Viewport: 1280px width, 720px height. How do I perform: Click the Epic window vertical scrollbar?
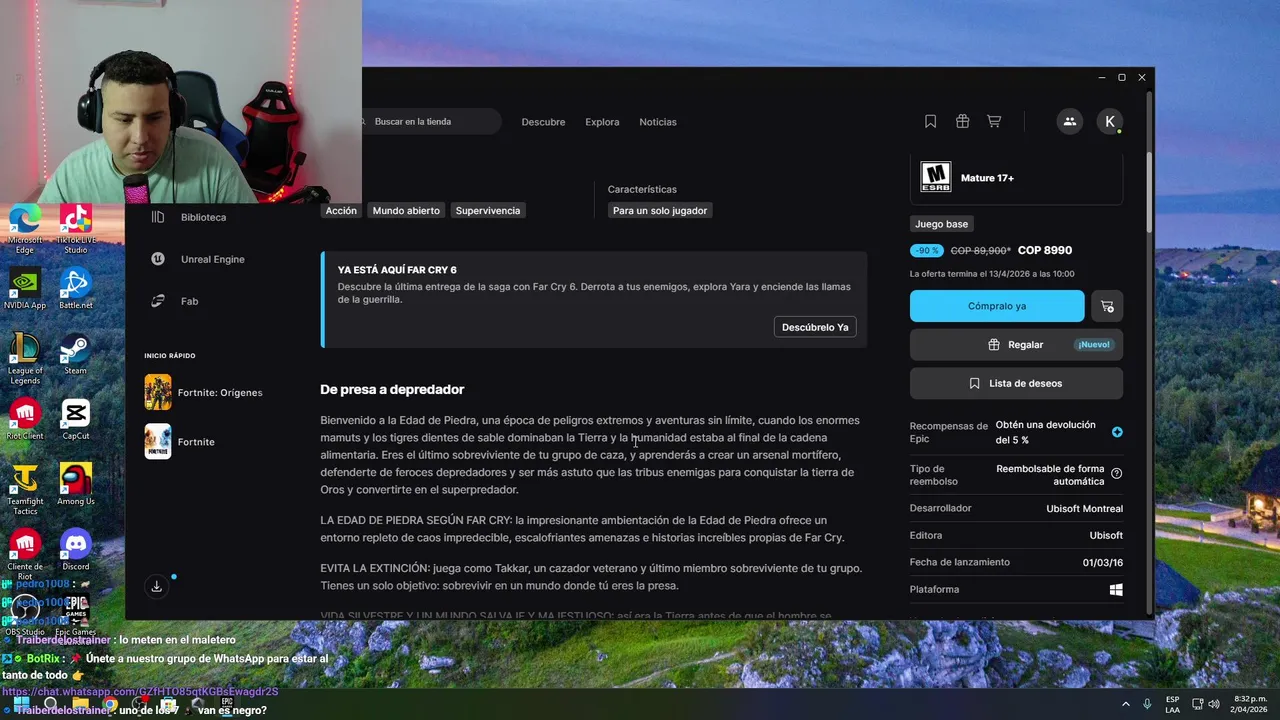tap(1149, 190)
